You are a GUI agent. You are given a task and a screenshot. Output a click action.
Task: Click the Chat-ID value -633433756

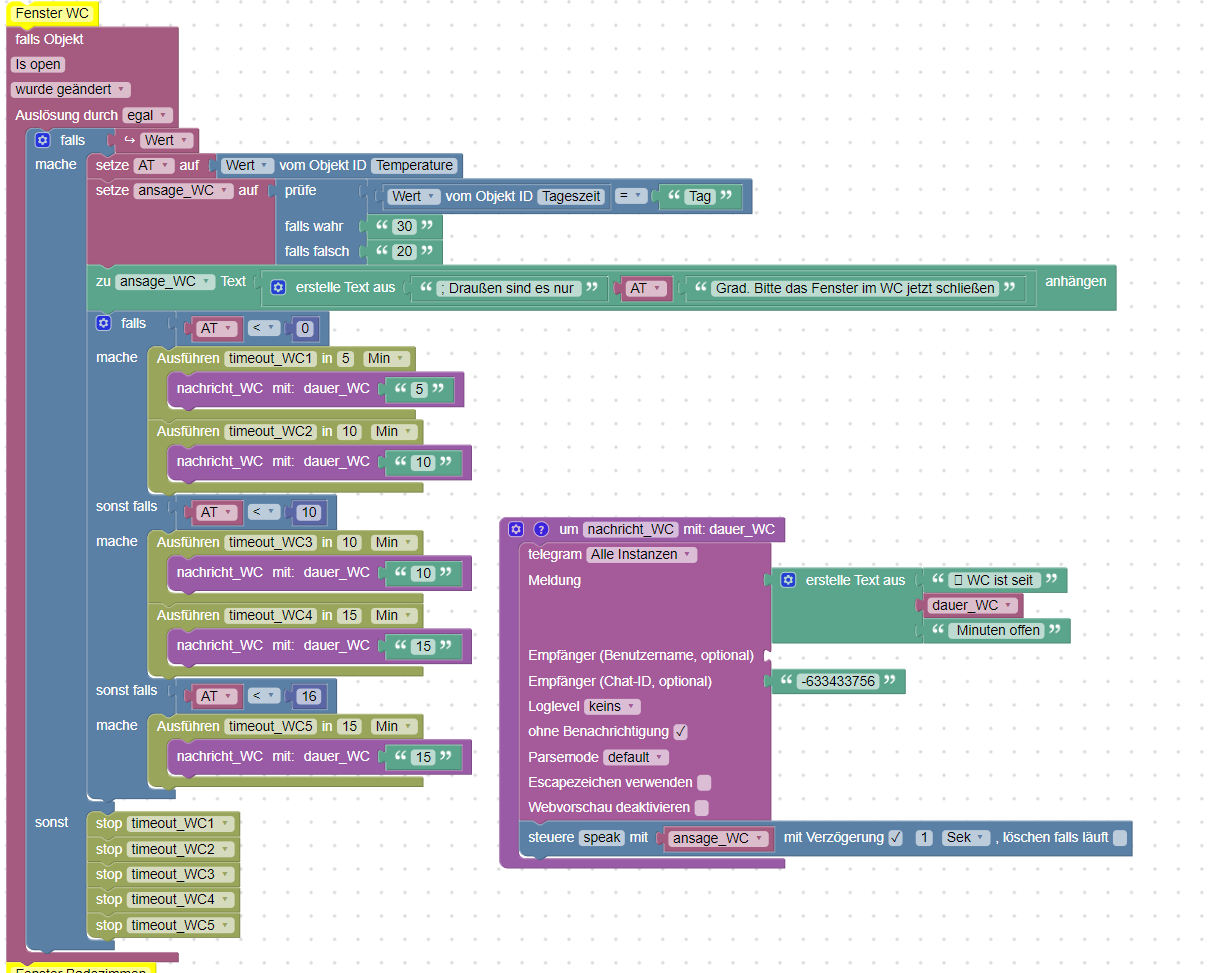(837, 681)
